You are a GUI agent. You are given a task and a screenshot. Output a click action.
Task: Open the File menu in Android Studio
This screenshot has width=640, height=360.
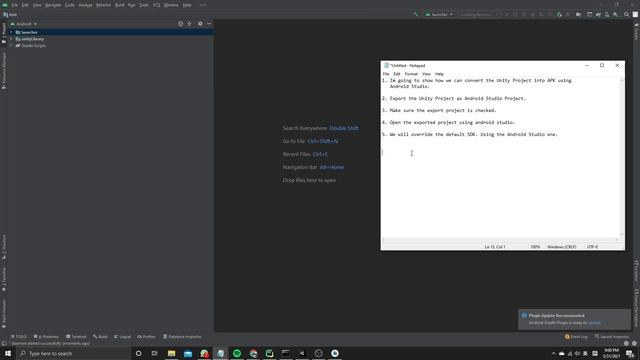(x=15, y=5)
